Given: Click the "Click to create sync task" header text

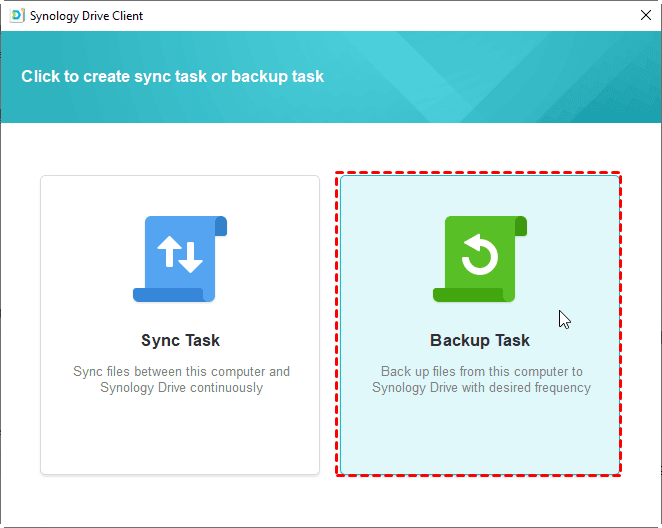Looking at the screenshot, I should point(173,76).
